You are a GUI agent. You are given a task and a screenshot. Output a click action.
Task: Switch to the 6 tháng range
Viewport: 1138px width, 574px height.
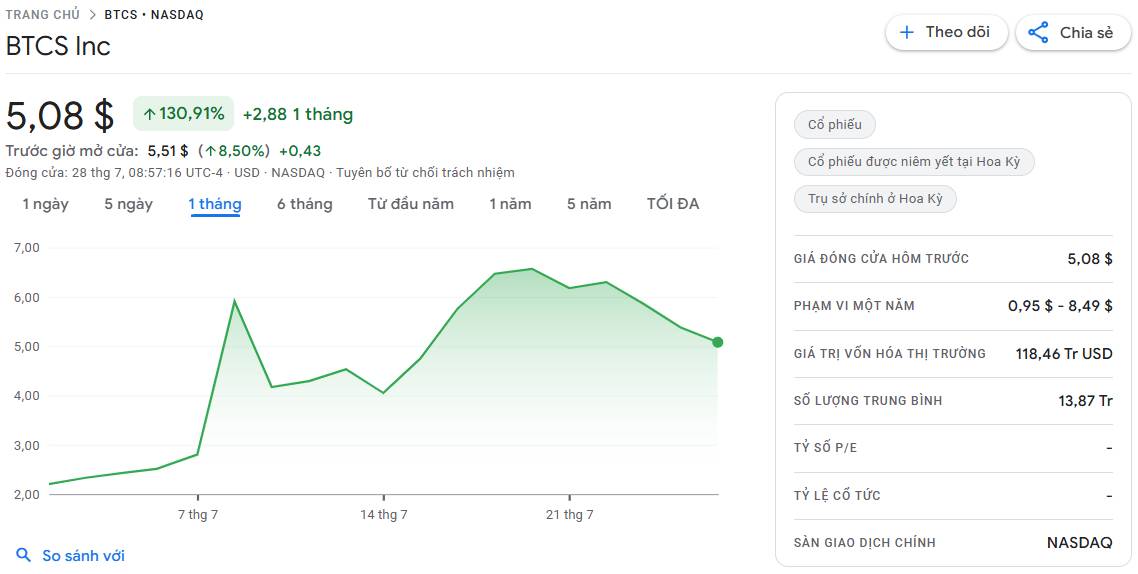[x=304, y=204]
